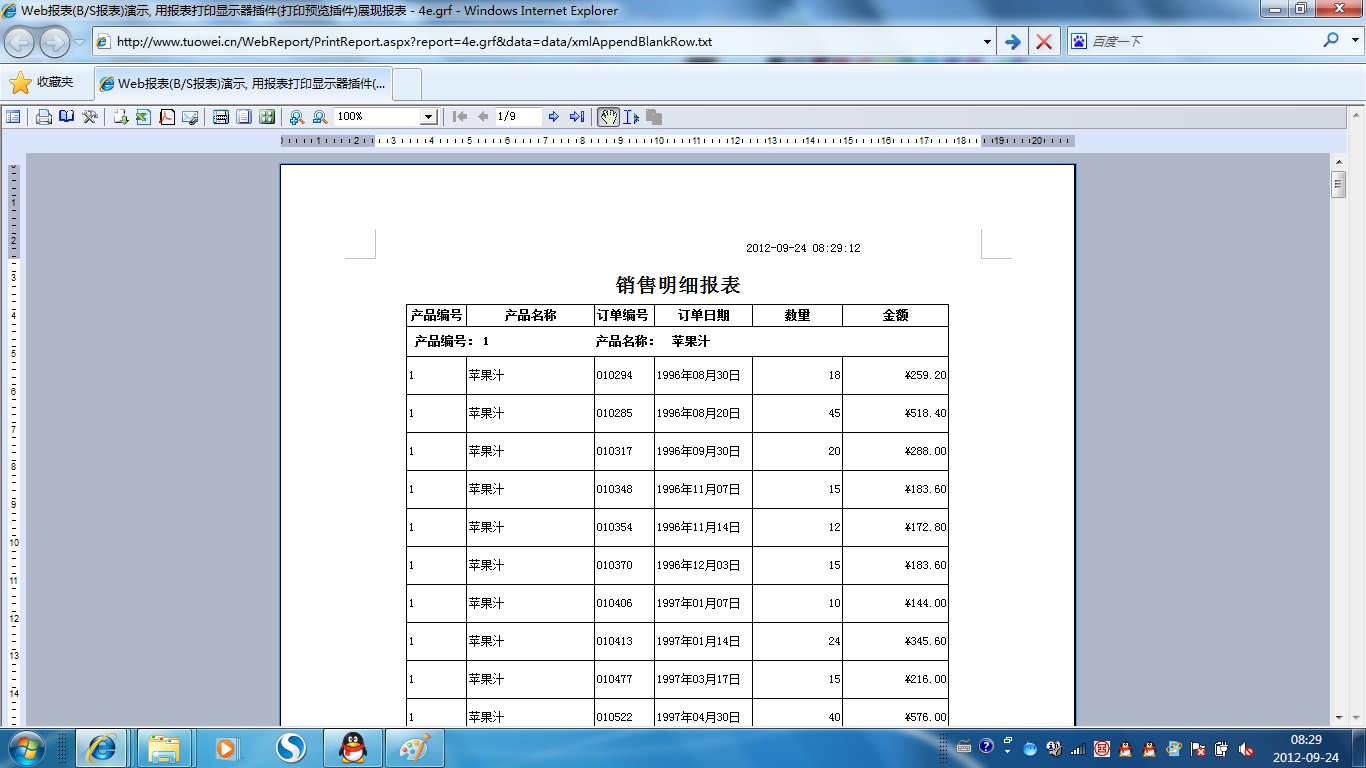Image resolution: width=1366 pixels, height=768 pixels.
Task: Click the Print report icon
Action: coord(44,117)
